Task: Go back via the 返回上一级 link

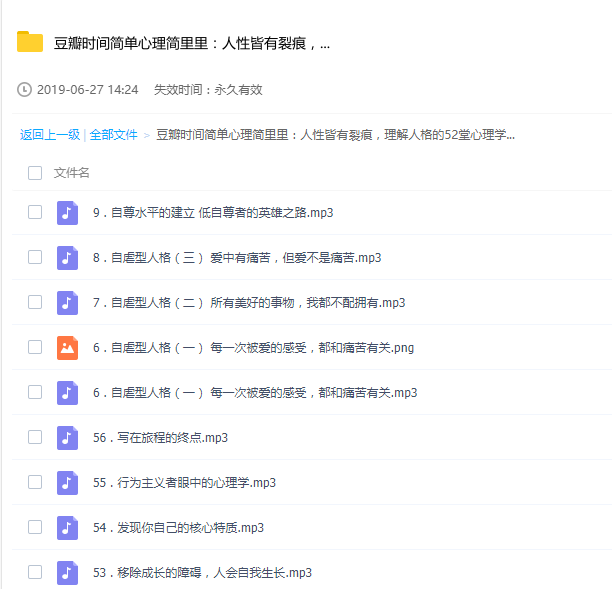Action: point(50,135)
